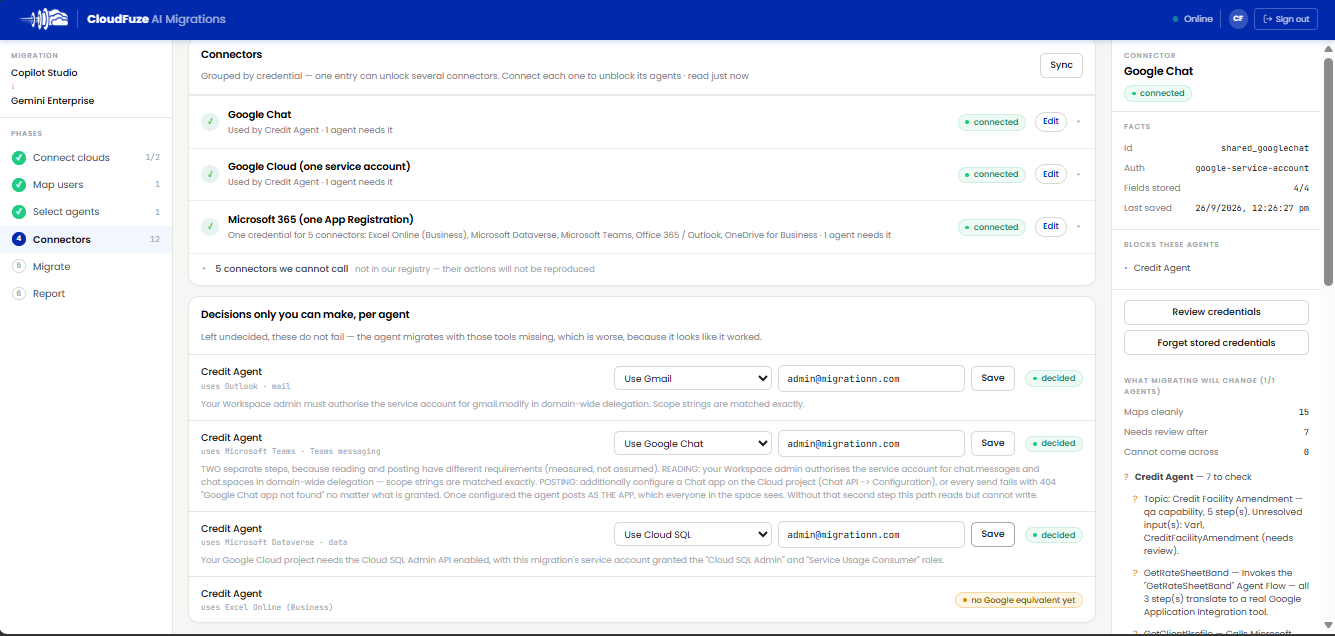Save the Microsoft Dataverse data decision
Viewport: 1335px width, 636px height.
[x=993, y=534]
